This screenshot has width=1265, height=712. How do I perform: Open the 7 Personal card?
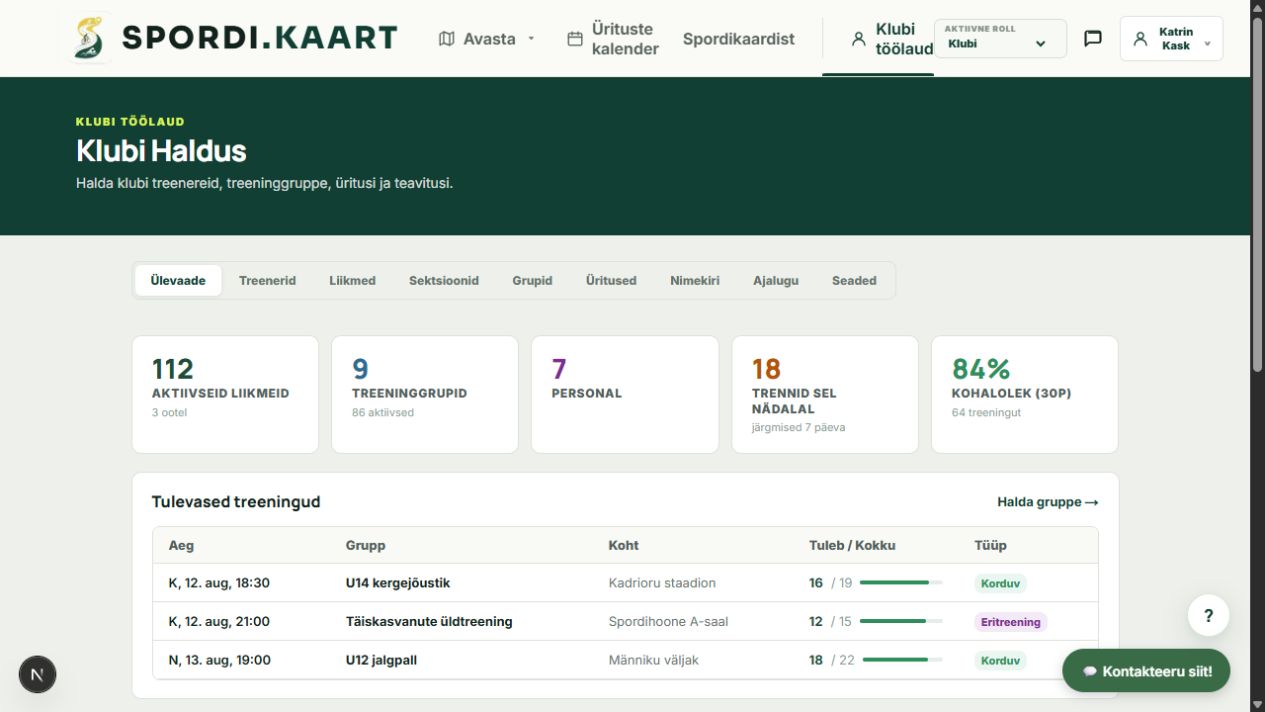pos(625,394)
